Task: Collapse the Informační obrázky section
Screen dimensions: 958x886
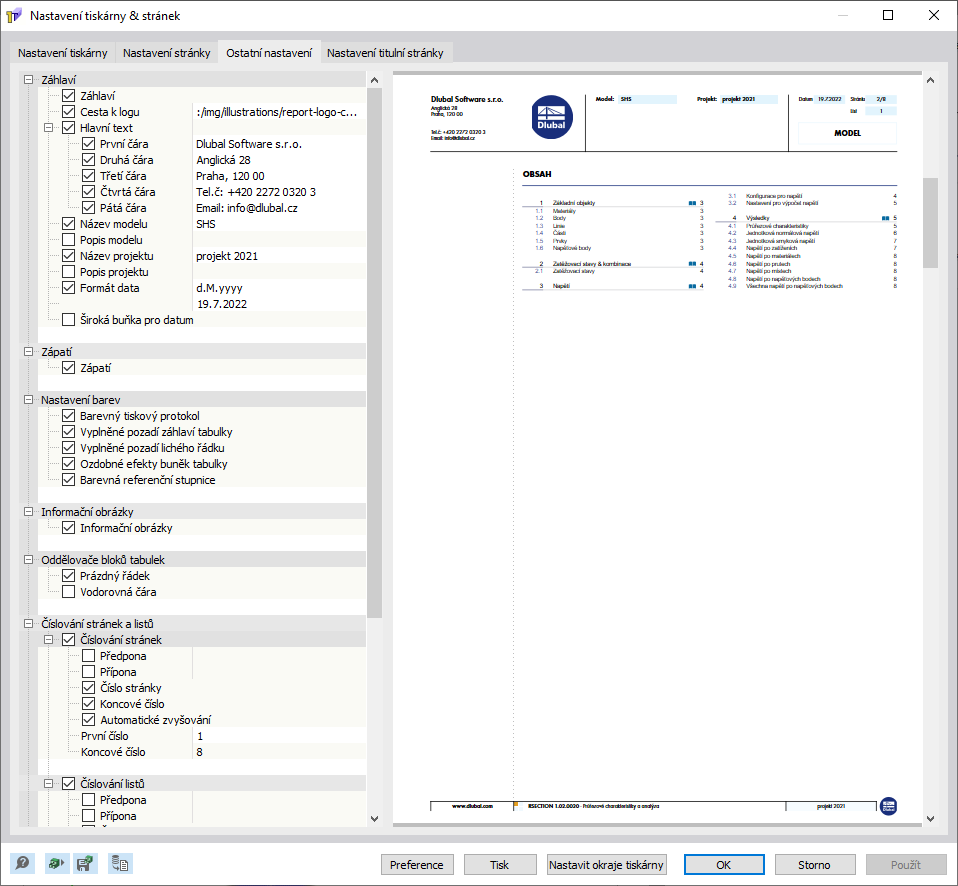Action: coord(28,511)
